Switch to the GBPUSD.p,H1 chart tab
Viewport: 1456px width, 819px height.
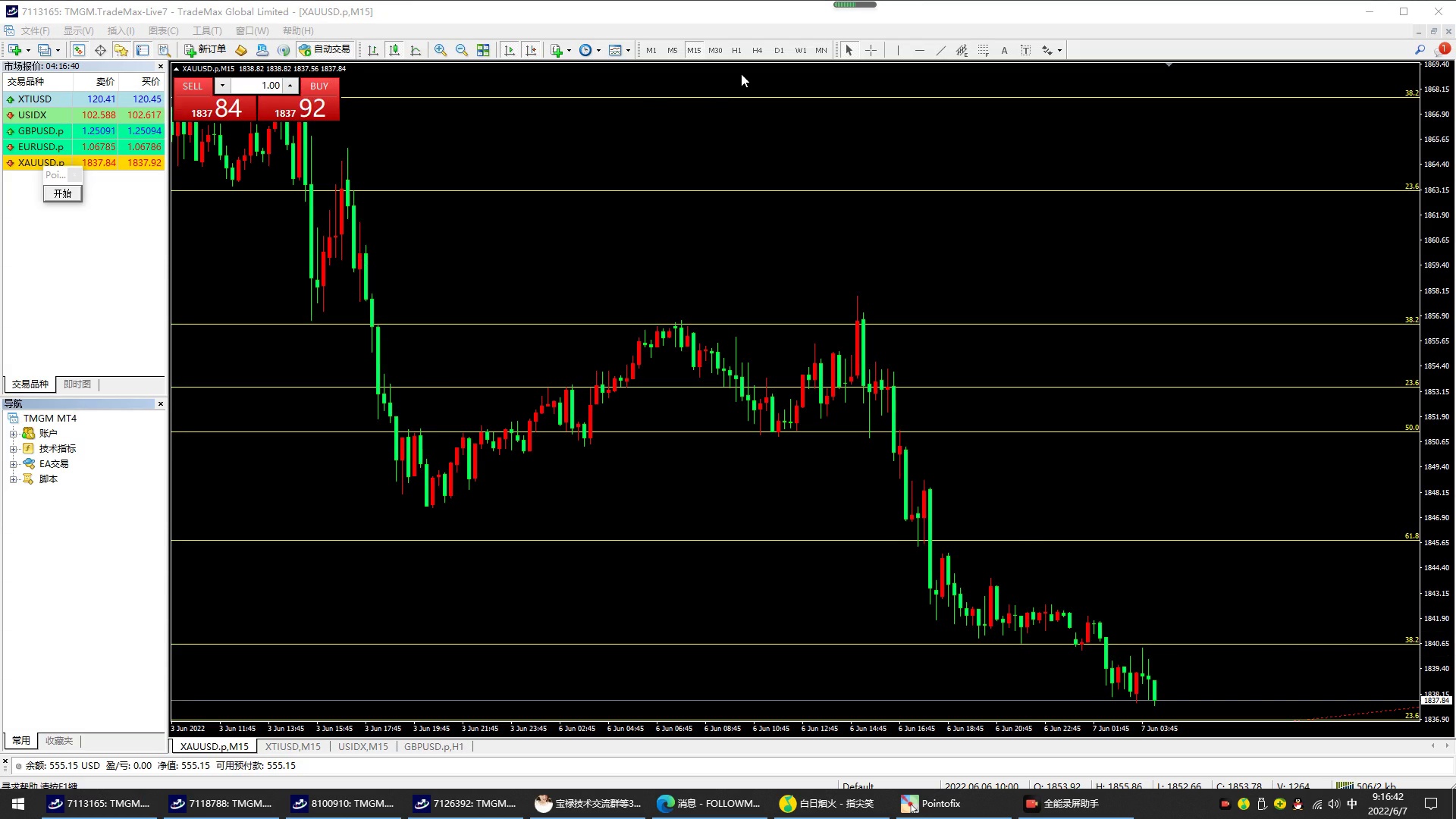433,747
